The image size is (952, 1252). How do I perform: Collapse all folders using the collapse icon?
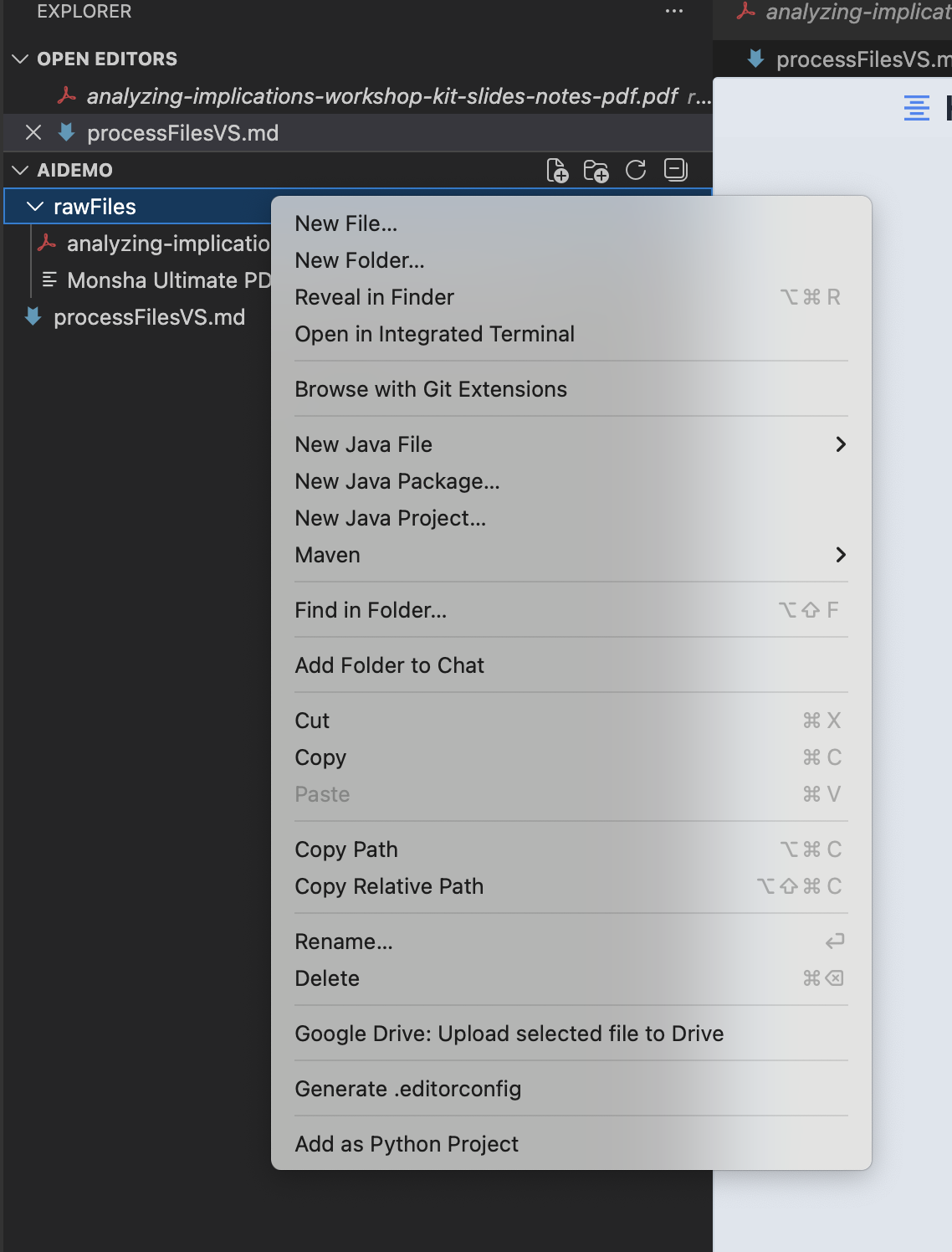pyautogui.click(x=675, y=170)
